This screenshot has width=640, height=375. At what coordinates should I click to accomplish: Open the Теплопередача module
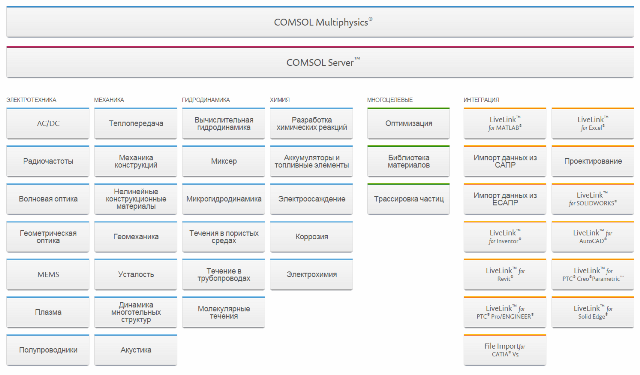[136, 123]
